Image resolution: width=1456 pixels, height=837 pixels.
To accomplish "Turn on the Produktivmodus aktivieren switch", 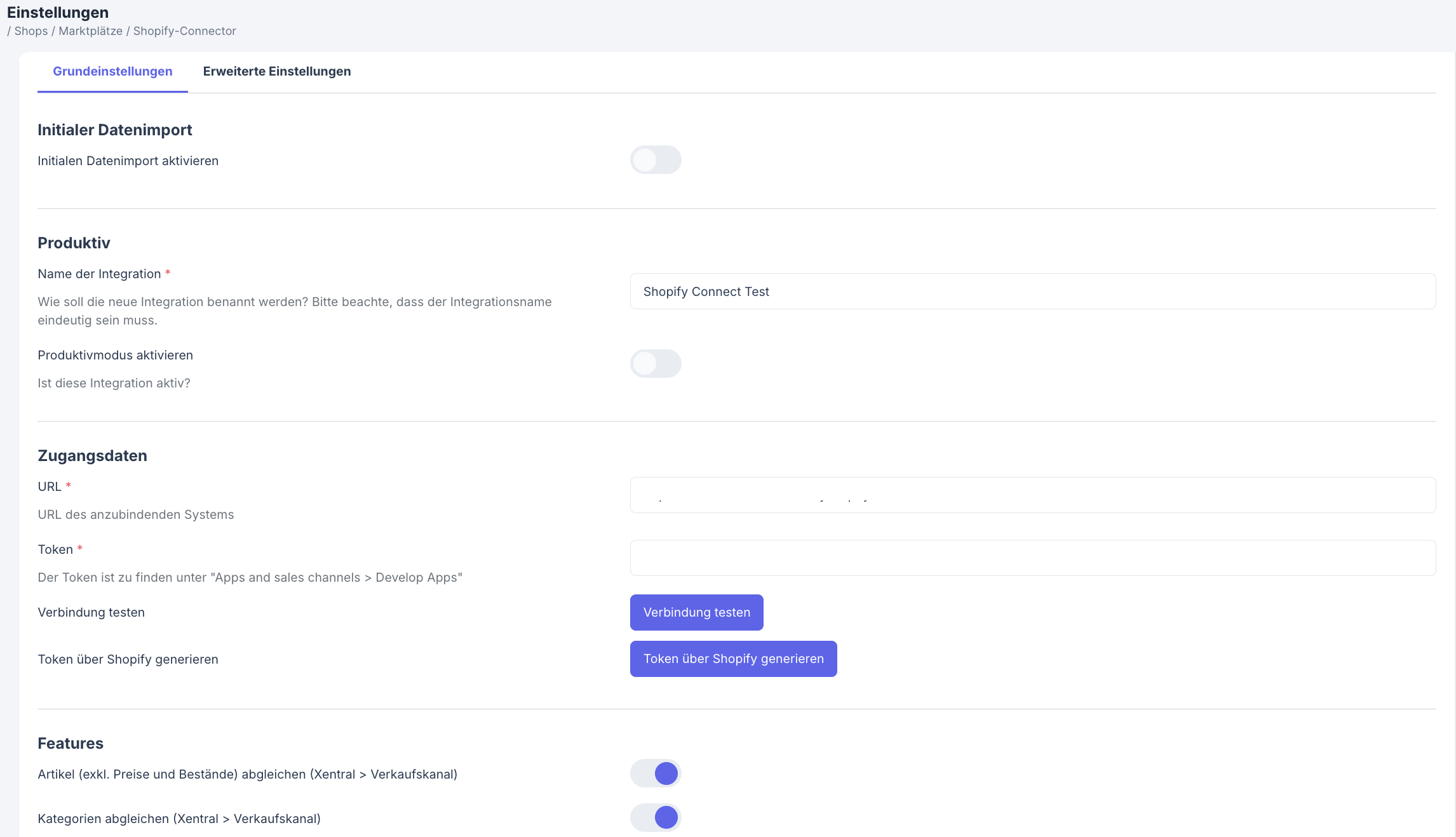I will [x=655, y=364].
